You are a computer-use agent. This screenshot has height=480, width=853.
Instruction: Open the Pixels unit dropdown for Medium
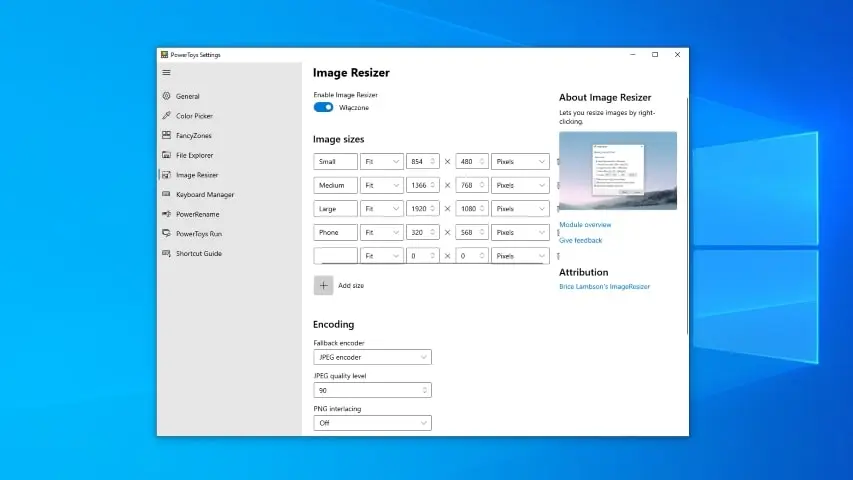[x=520, y=185]
